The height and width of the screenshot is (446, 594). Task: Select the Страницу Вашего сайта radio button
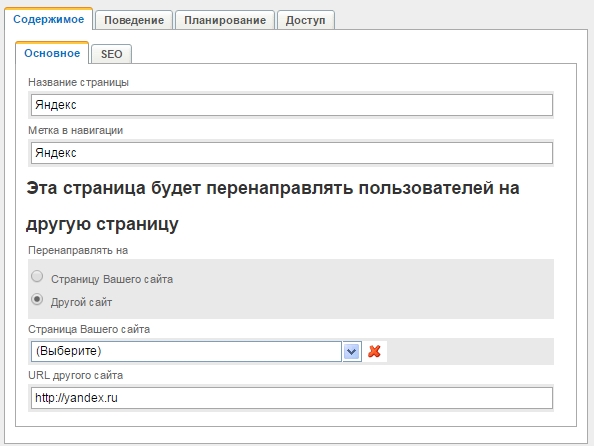(x=37, y=276)
